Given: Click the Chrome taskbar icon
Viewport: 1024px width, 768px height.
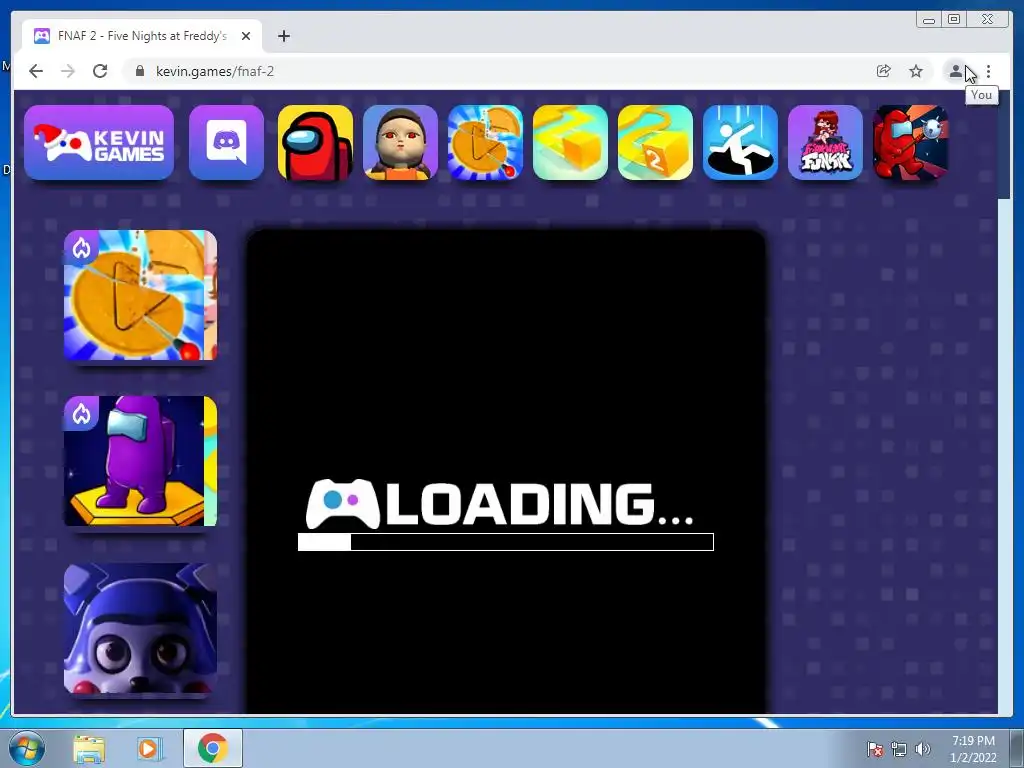Looking at the screenshot, I should (212, 748).
